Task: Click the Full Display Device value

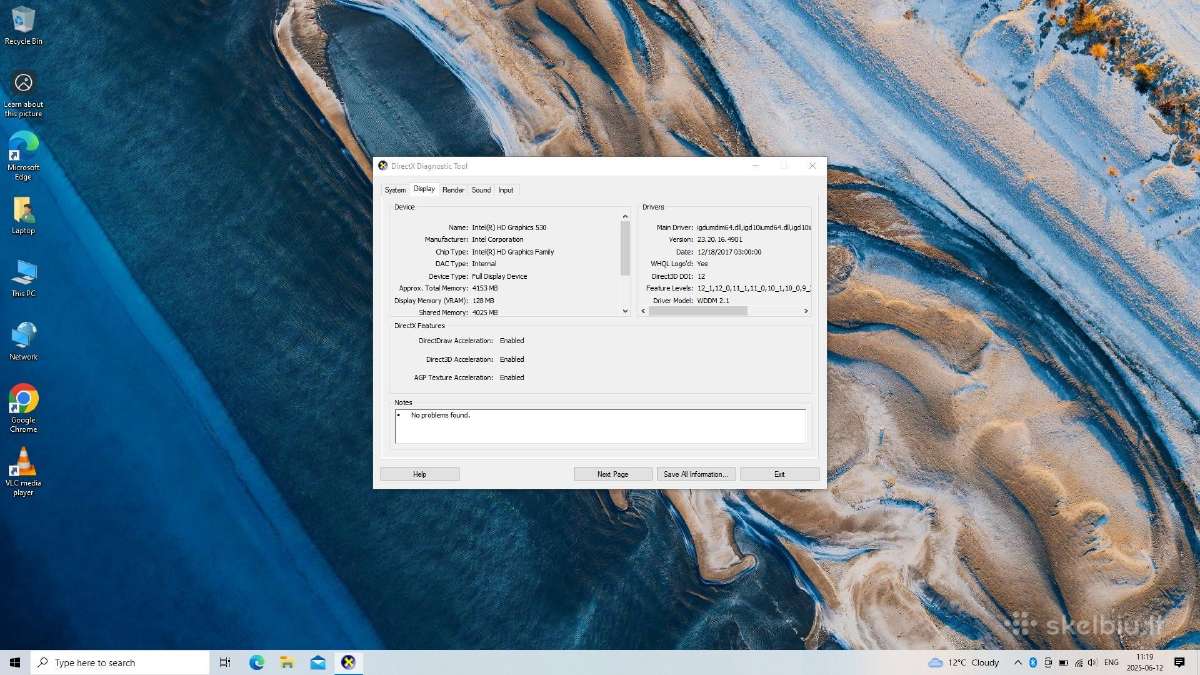Action: (499, 276)
